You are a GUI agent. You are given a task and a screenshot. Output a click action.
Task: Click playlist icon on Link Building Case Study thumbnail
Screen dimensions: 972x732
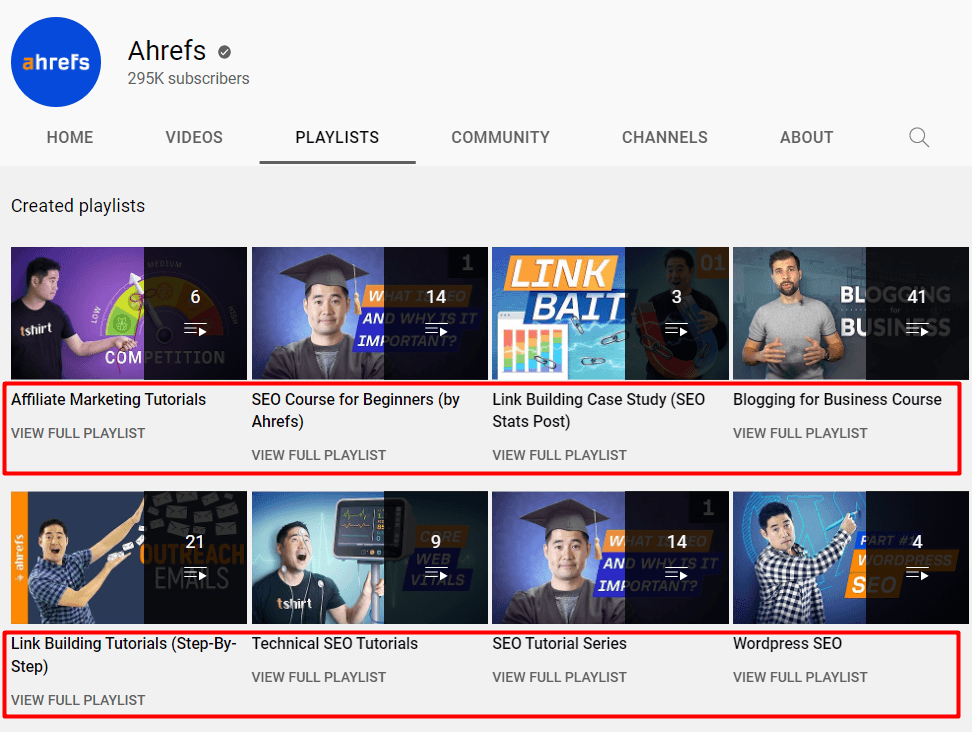(x=676, y=330)
